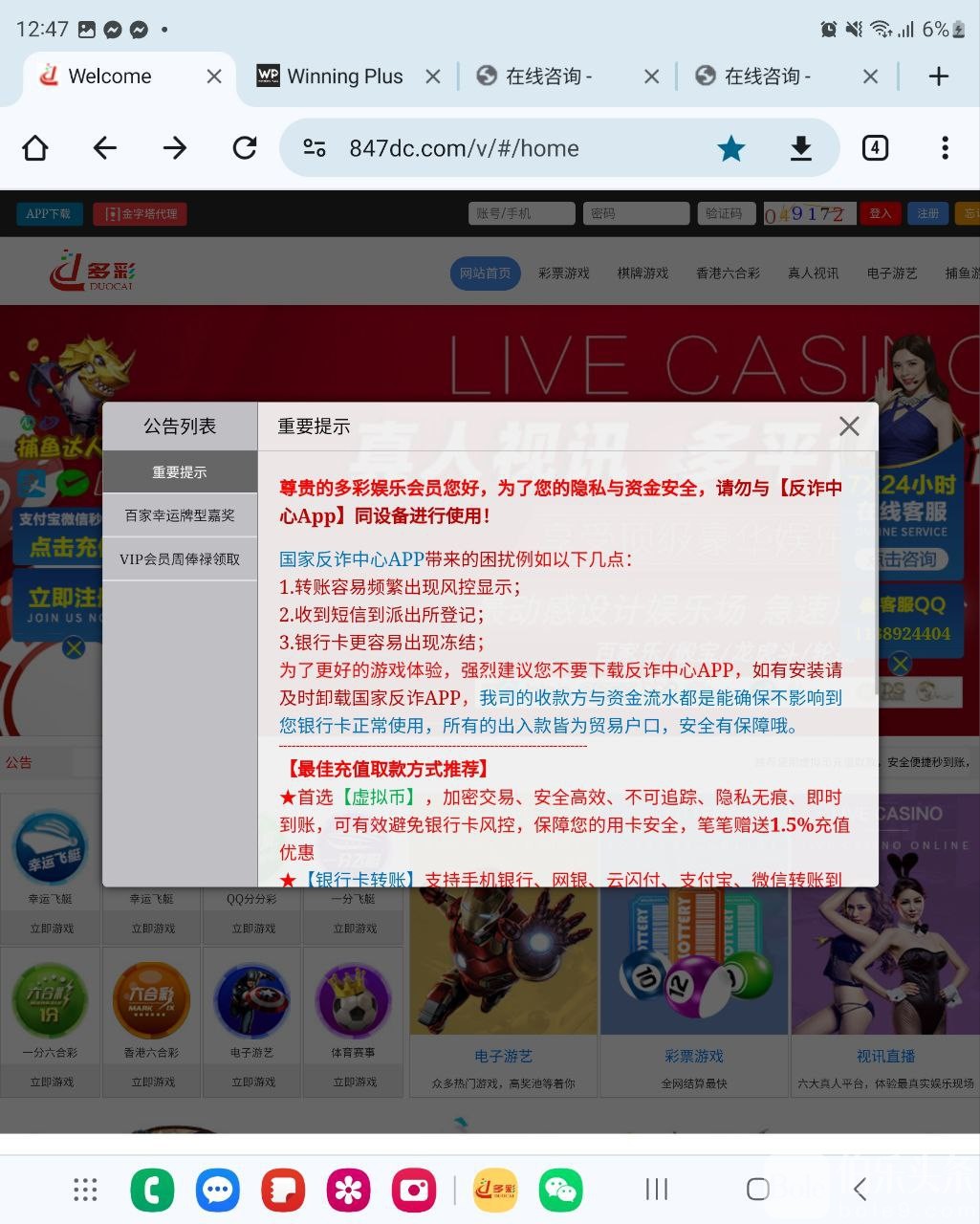Click the 金字塔代理 button
This screenshot has height=1224, width=980.
pos(140,213)
